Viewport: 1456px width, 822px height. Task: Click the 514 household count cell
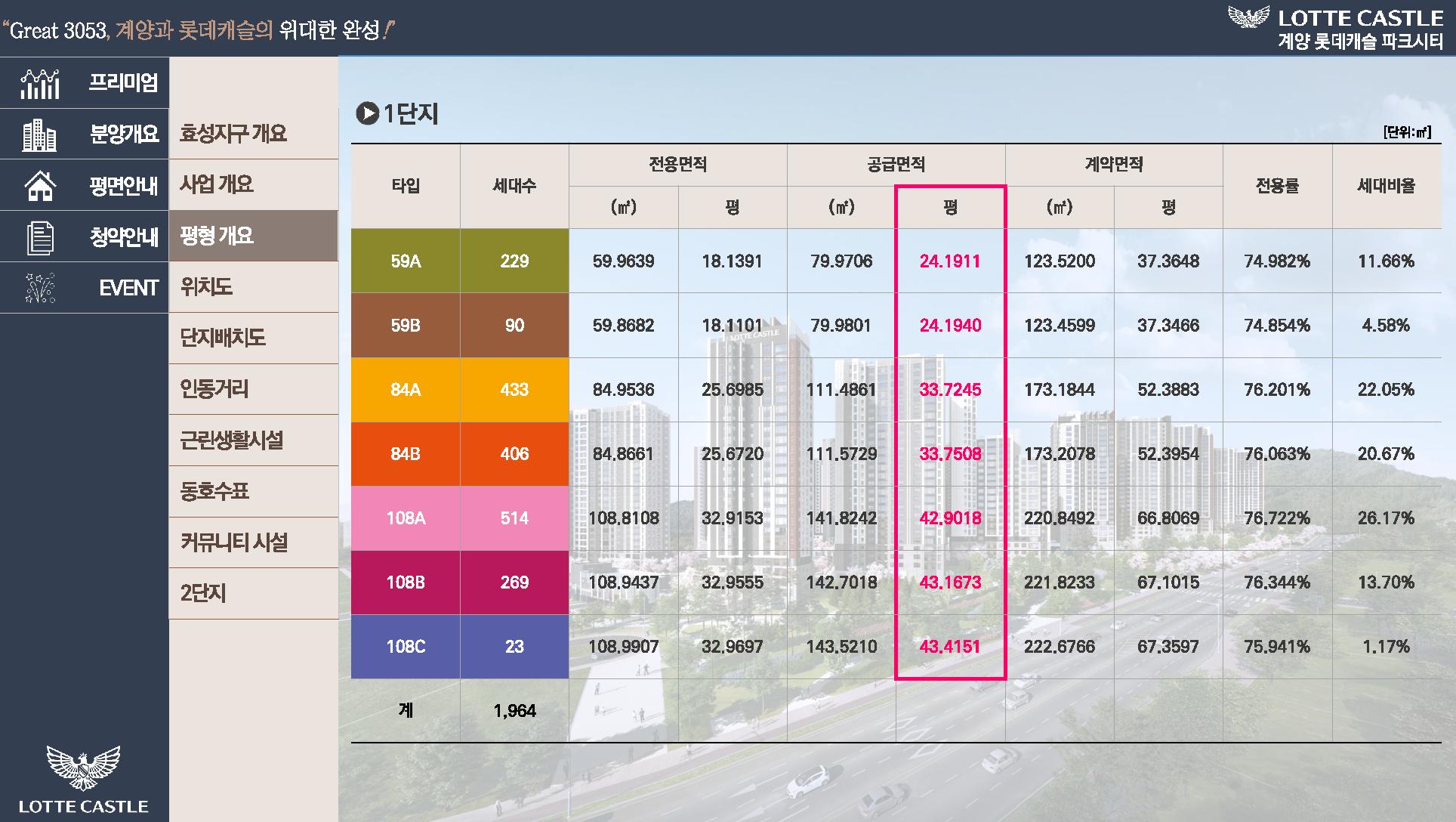coord(514,518)
